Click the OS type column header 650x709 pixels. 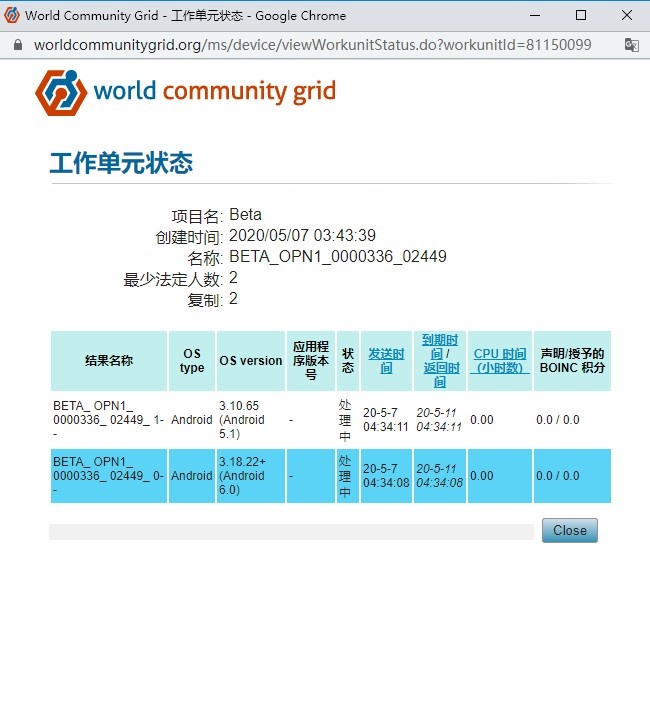point(192,360)
